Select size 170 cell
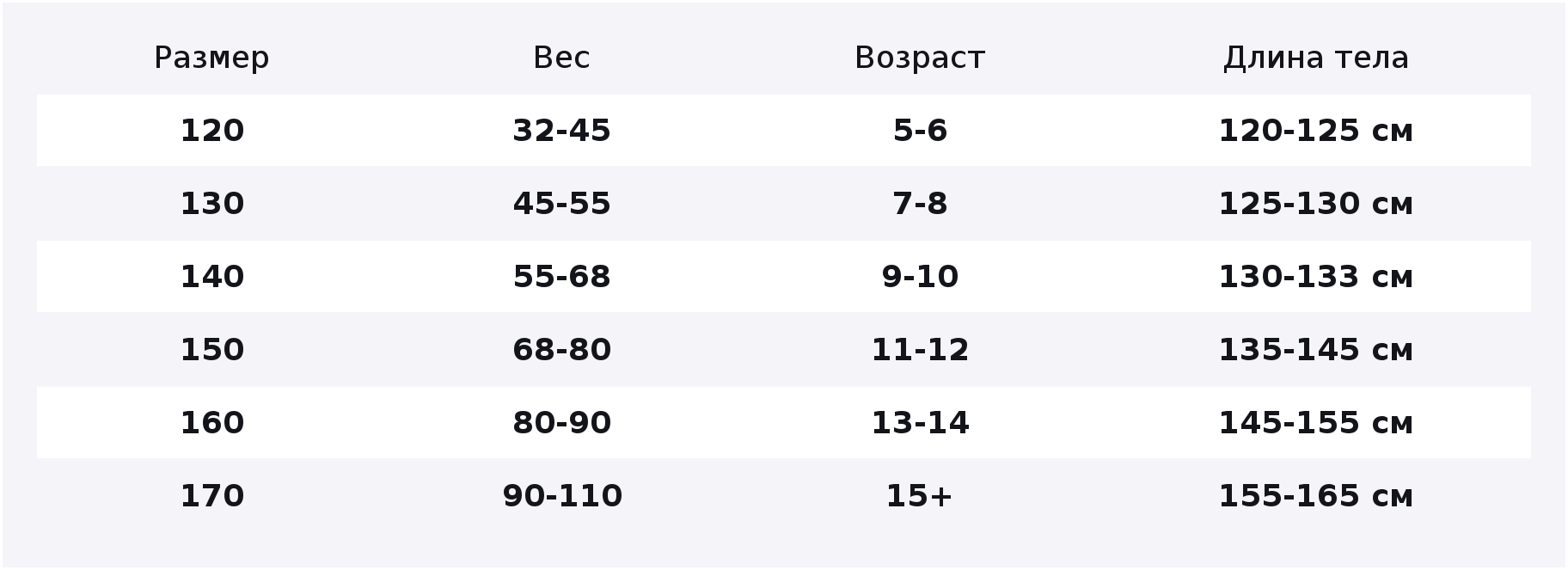 coord(212,496)
